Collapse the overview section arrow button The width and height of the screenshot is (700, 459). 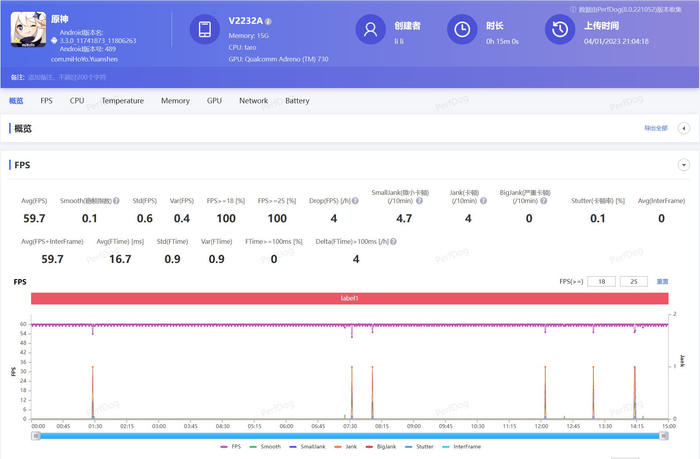point(684,128)
